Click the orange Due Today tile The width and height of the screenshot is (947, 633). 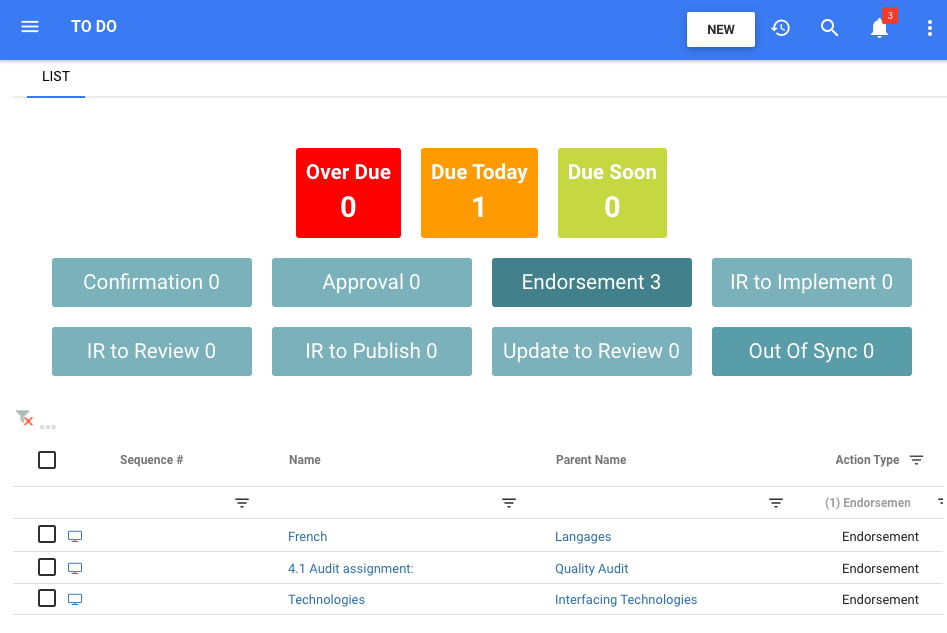[479, 193]
